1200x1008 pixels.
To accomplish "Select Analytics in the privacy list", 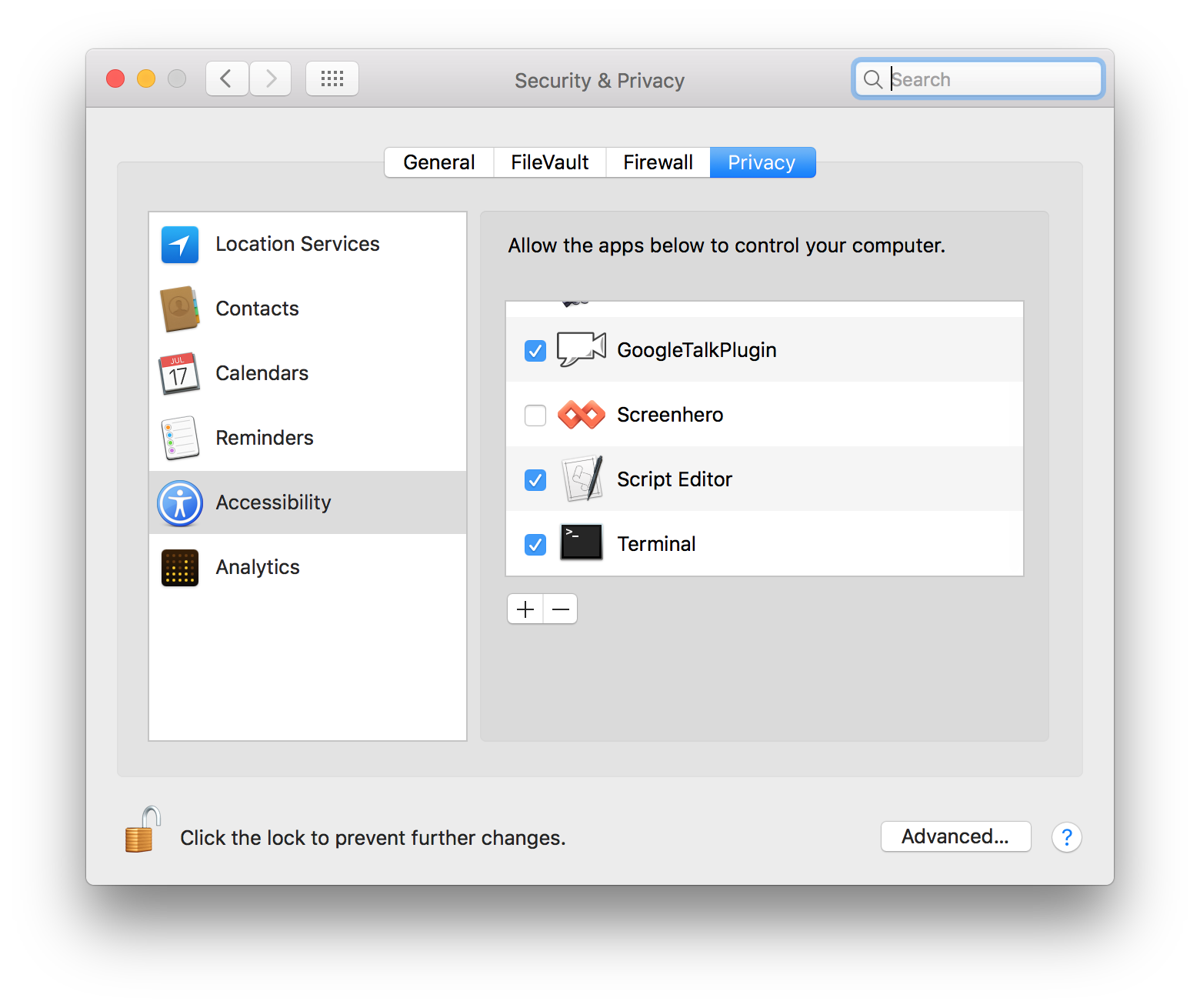I will tap(308, 567).
